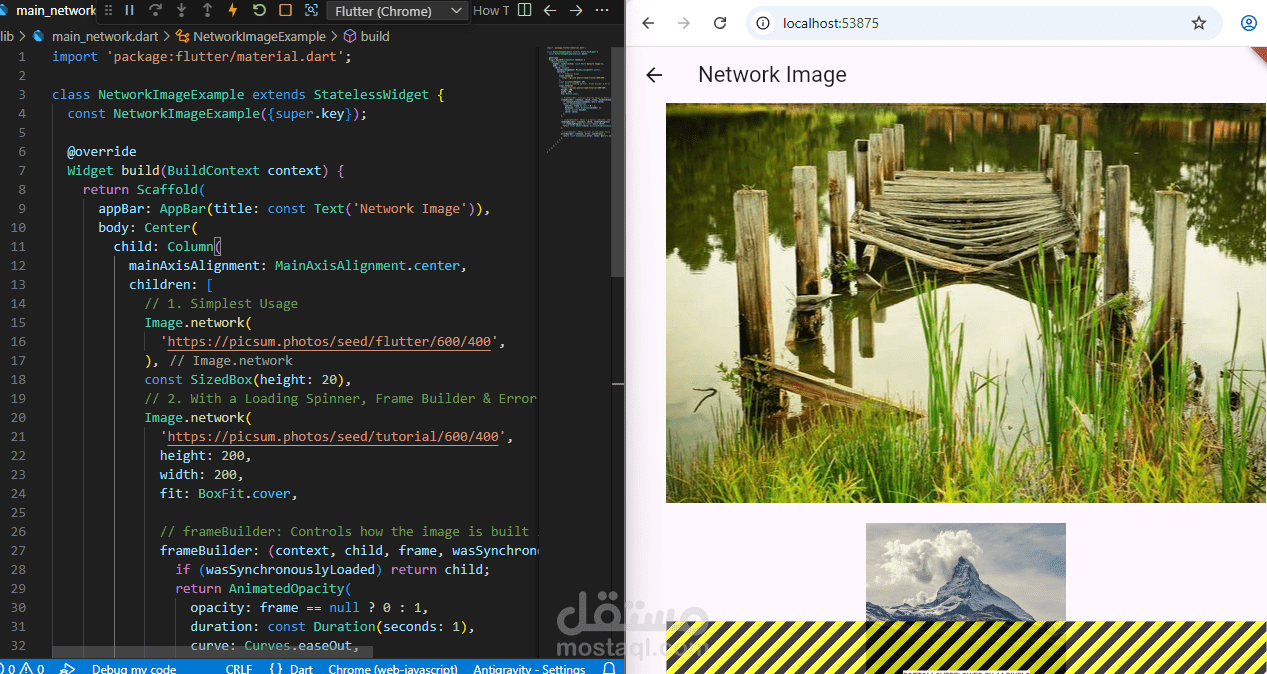Select the Chrome (web-javascript) device in status bar
The width and height of the screenshot is (1267, 674).
[393, 668]
